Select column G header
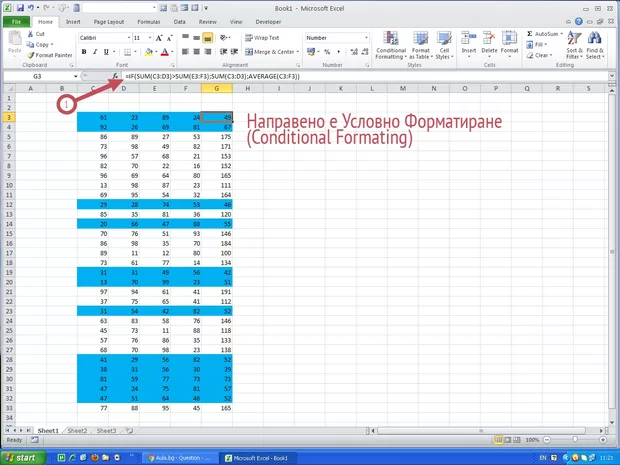This screenshot has width=620, height=465. pos(217,89)
